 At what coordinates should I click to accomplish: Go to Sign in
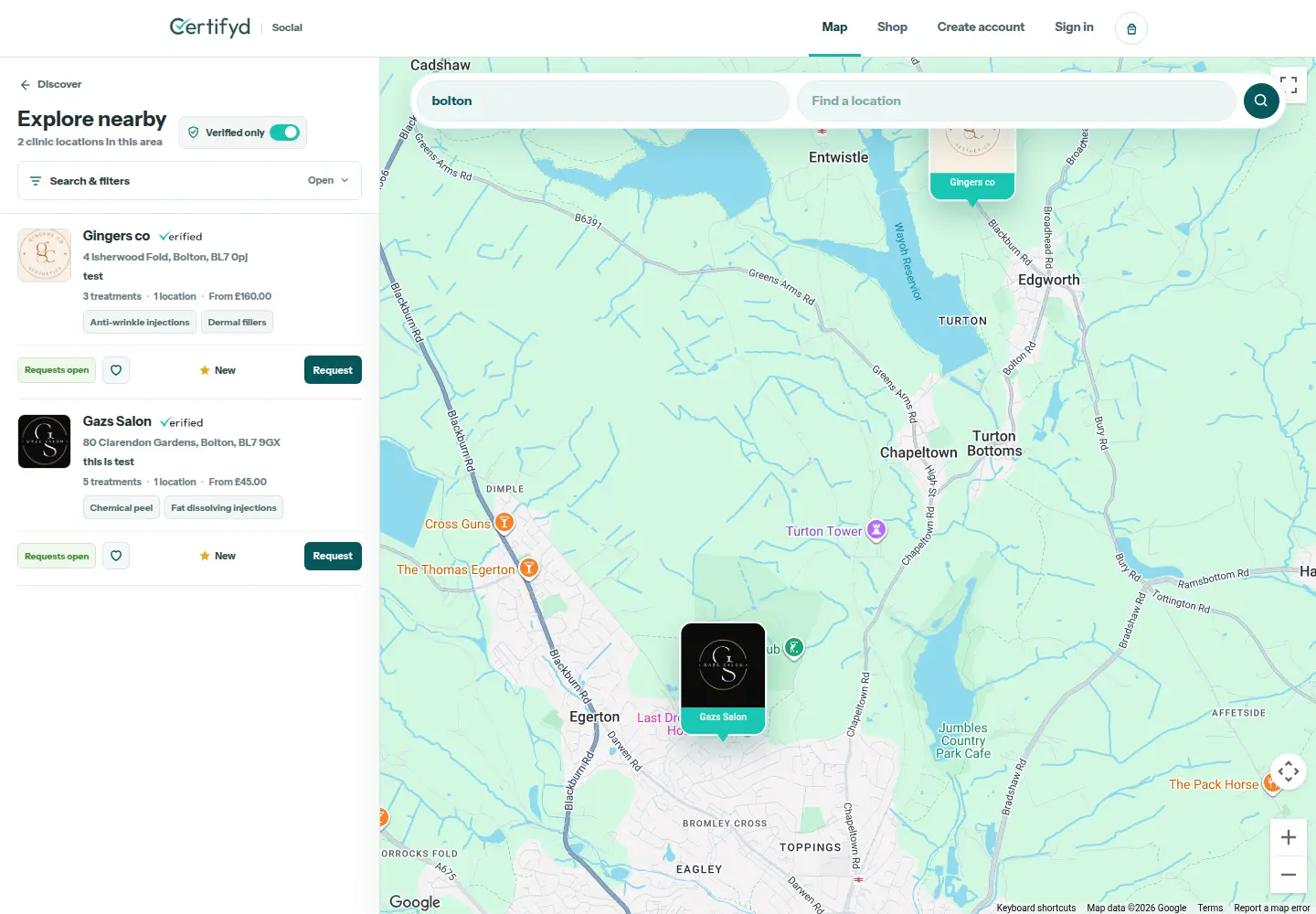[x=1074, y=27]
